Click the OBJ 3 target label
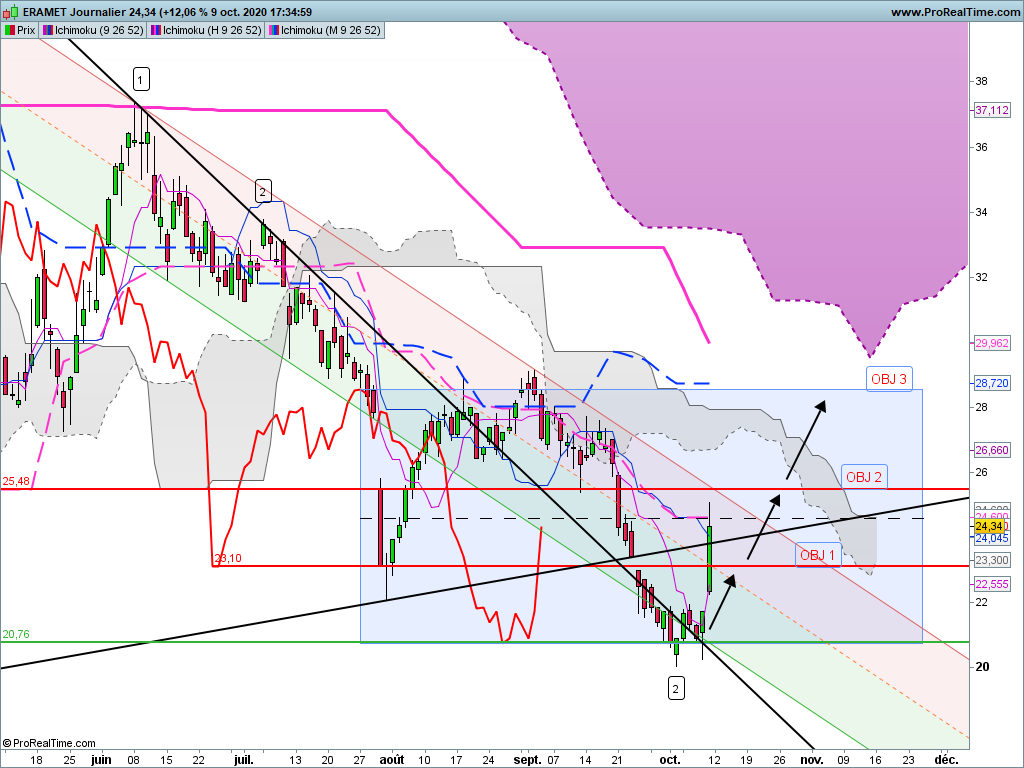 point(889,379)
